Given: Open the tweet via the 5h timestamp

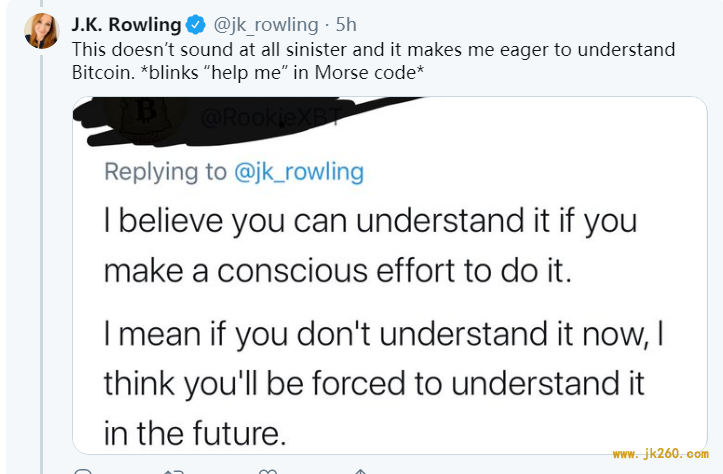Looking at the screenshot, I should click(346, 24).
